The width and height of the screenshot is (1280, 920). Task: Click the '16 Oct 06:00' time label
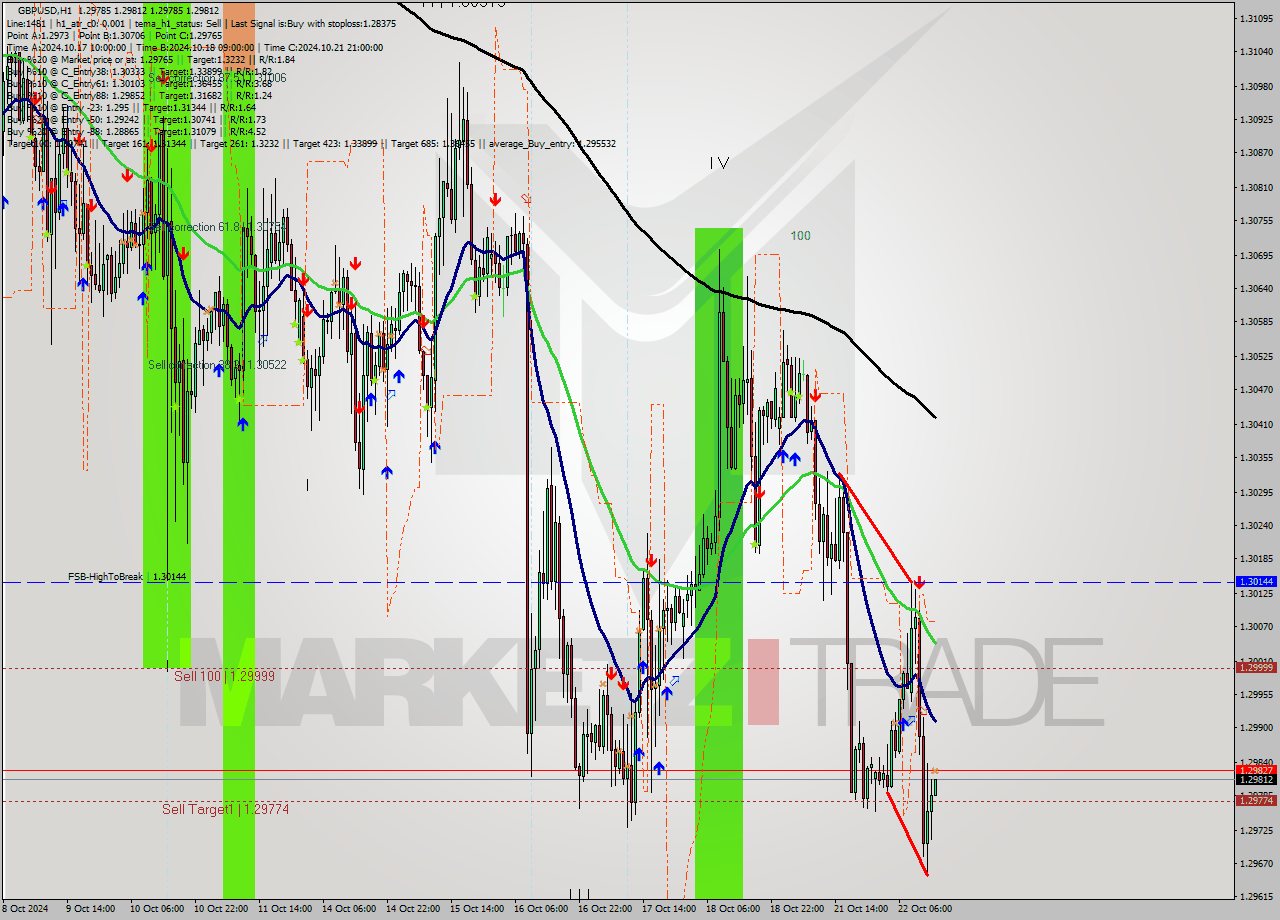click(x=541, y=909)
